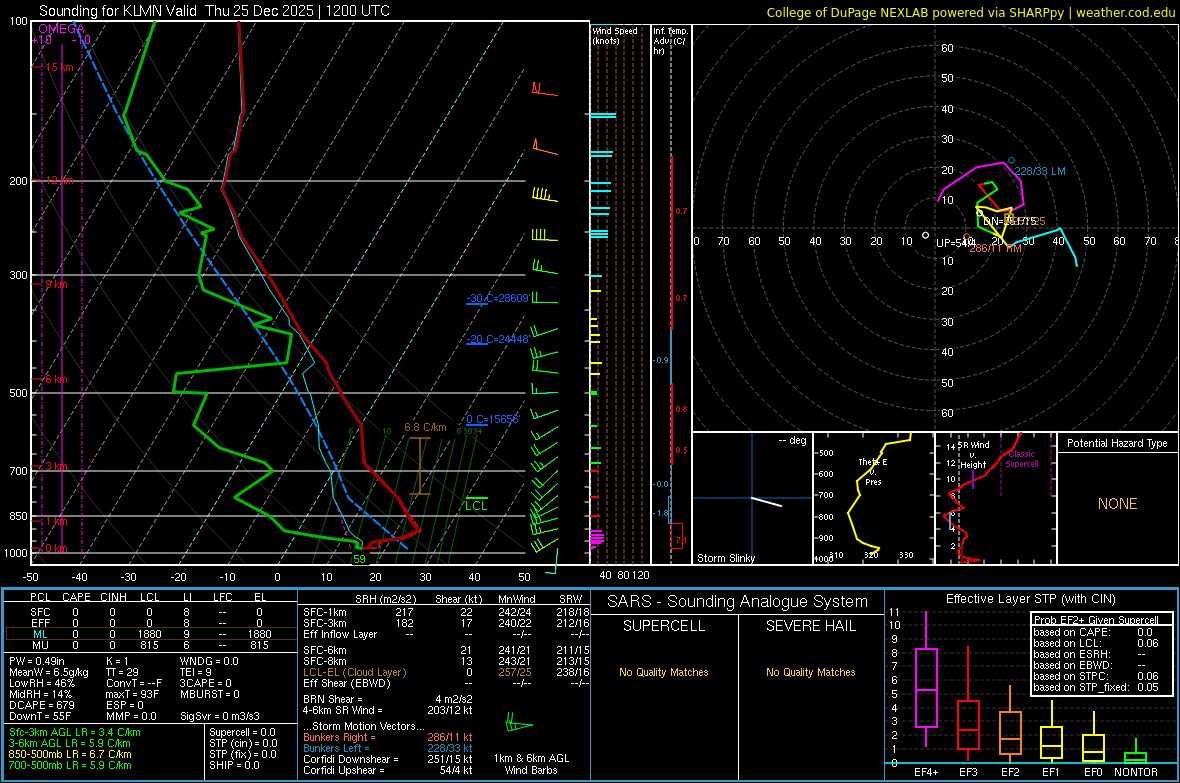Click the maxT = 93F value
This screenshot has height=783, width=1180.
click(132, 694)
